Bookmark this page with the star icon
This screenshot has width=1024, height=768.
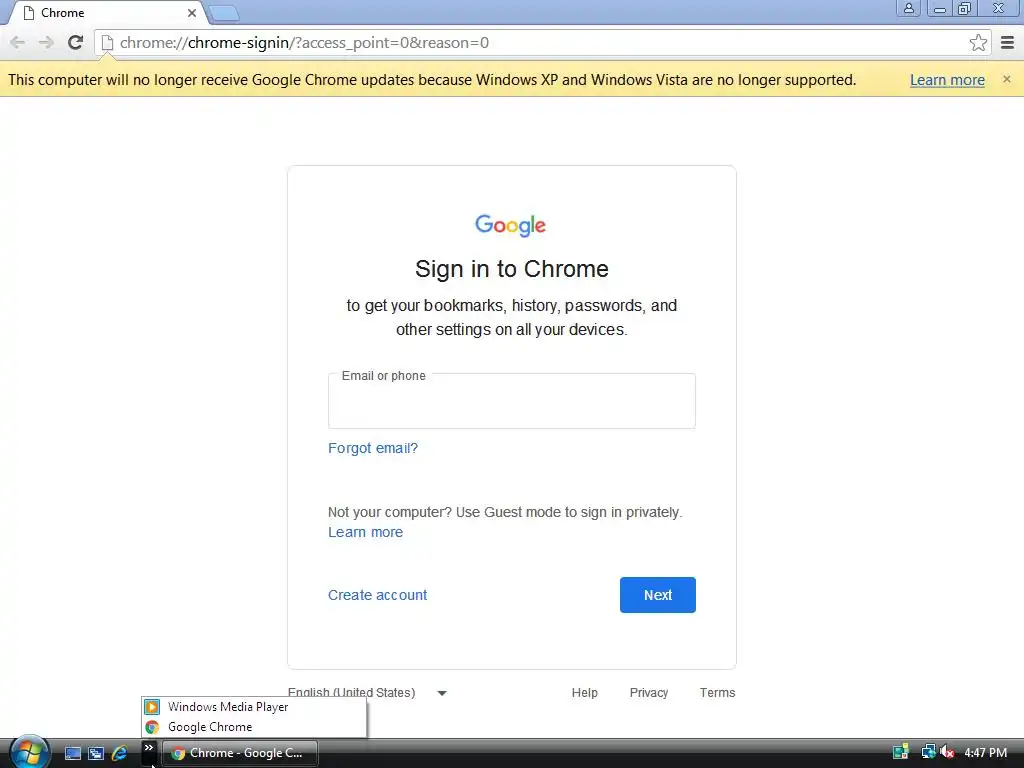click(978, 42)
